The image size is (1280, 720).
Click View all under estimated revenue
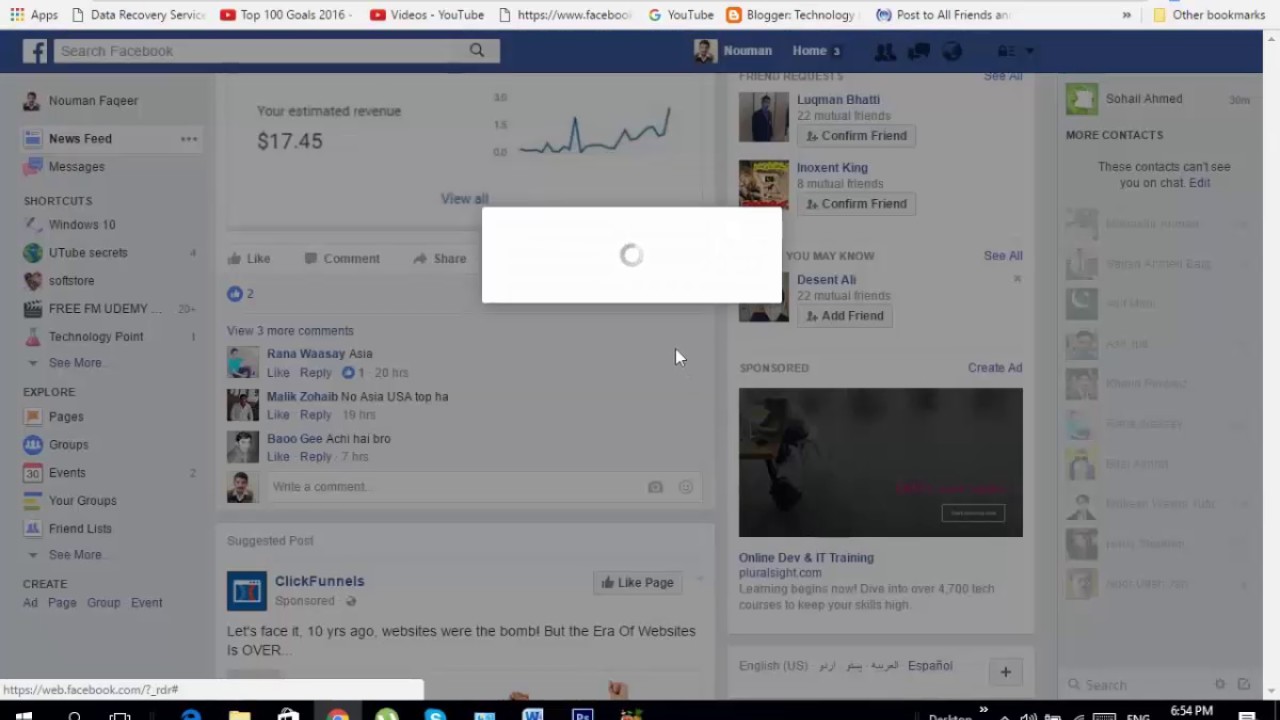(465, 199)
